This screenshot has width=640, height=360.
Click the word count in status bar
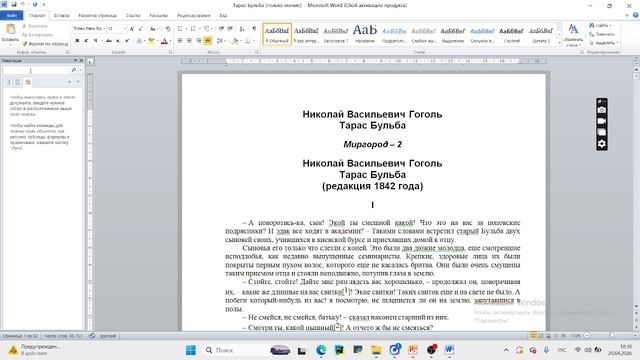[x=63, y=336]
